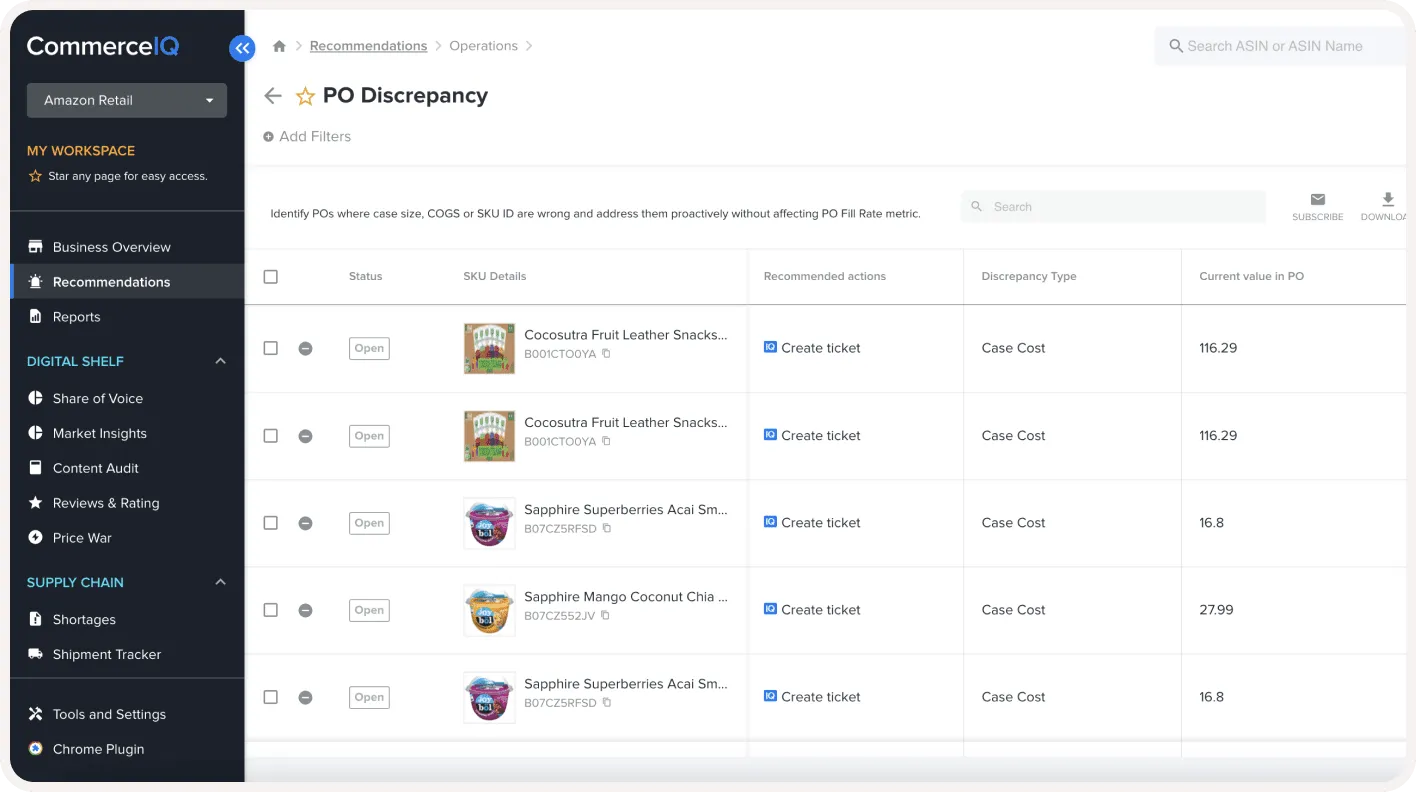Click the Sapphire Mango Coconut Chia product thumbnail
This screenshot has width=1416, height=792.
pos(489,610)
